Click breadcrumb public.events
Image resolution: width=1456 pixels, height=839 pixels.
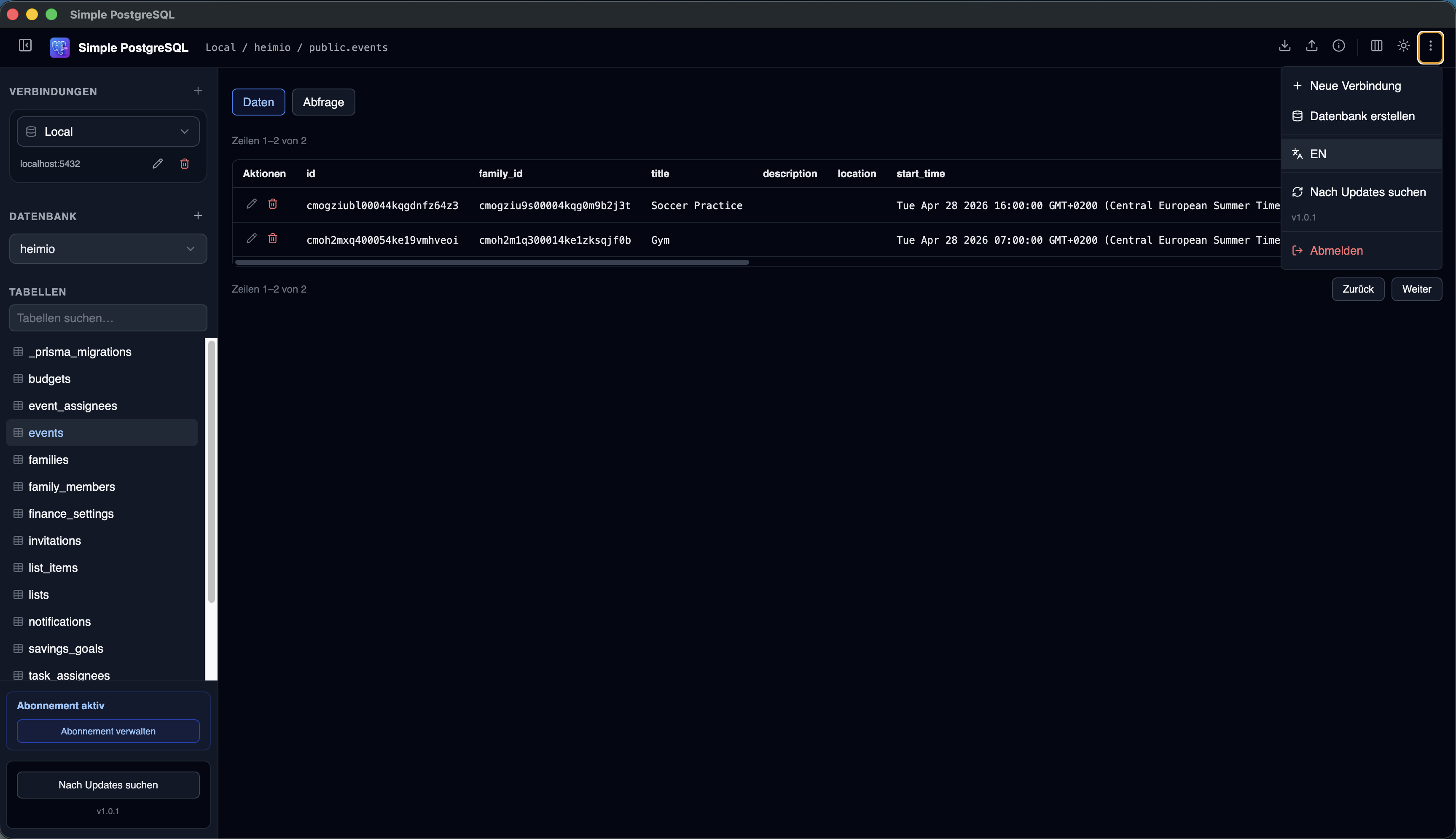coord(349,47)
